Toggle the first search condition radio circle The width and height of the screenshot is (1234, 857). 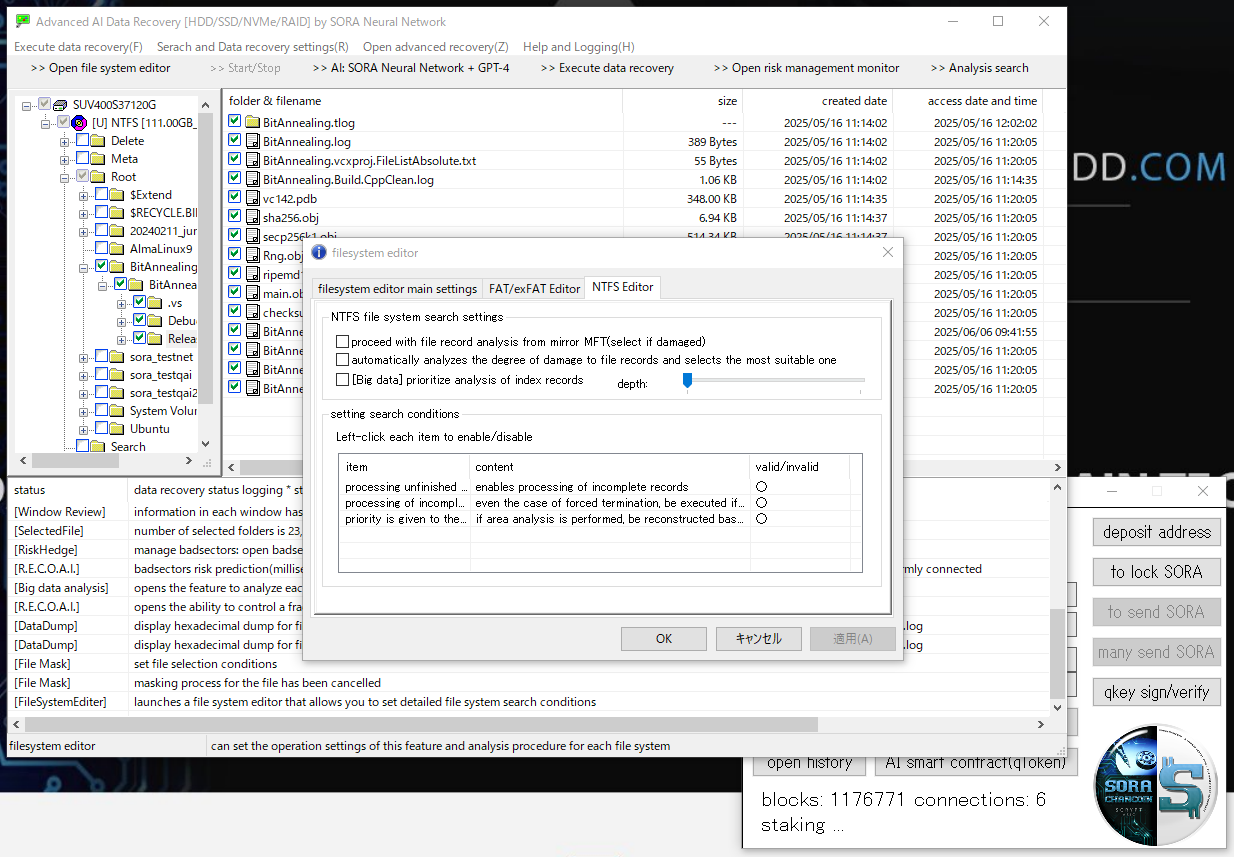[761, 487]
